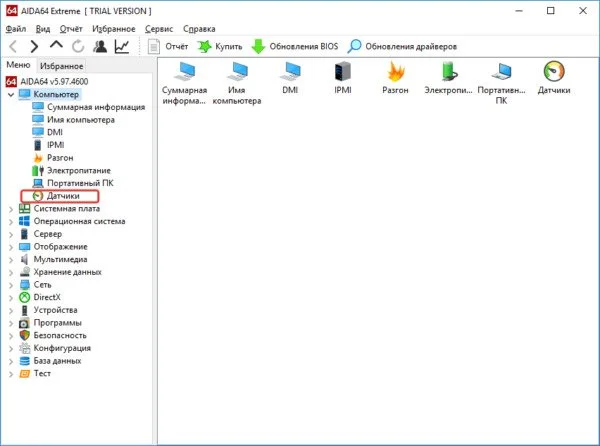
Task: Select DirectX Xbox icon in tree
Action: point(24,297)
